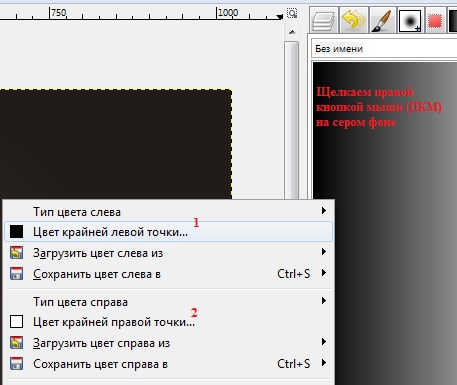Click the vertical scrollbar up arrow

[x=292, y=32]
